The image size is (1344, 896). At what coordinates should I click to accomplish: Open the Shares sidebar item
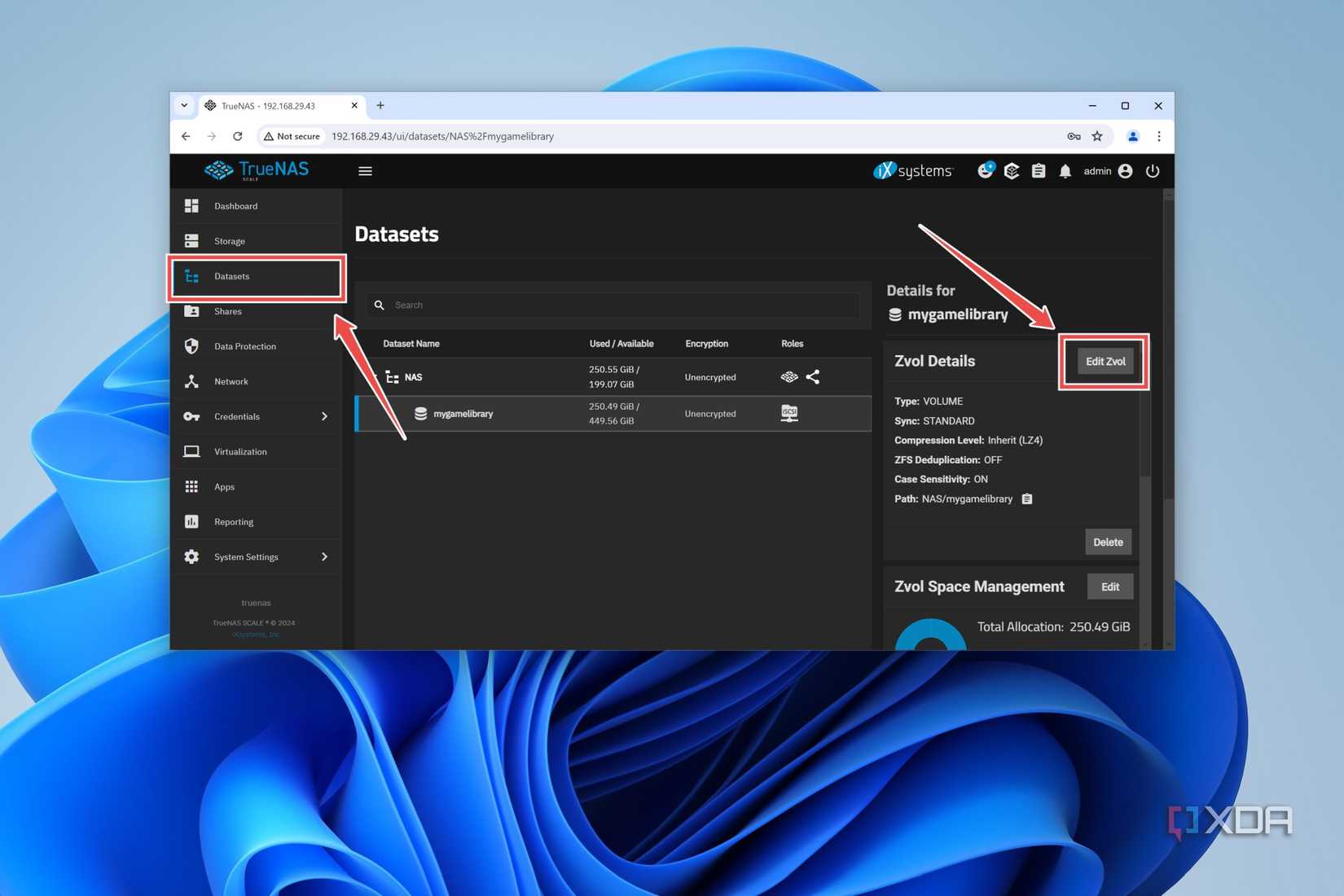coord(256,311)
